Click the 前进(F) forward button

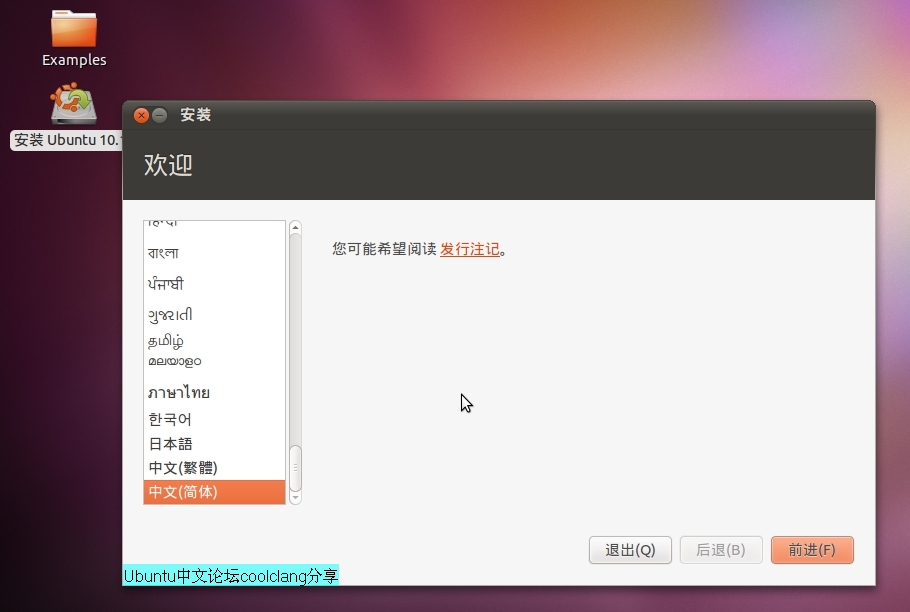coord(812,550)
